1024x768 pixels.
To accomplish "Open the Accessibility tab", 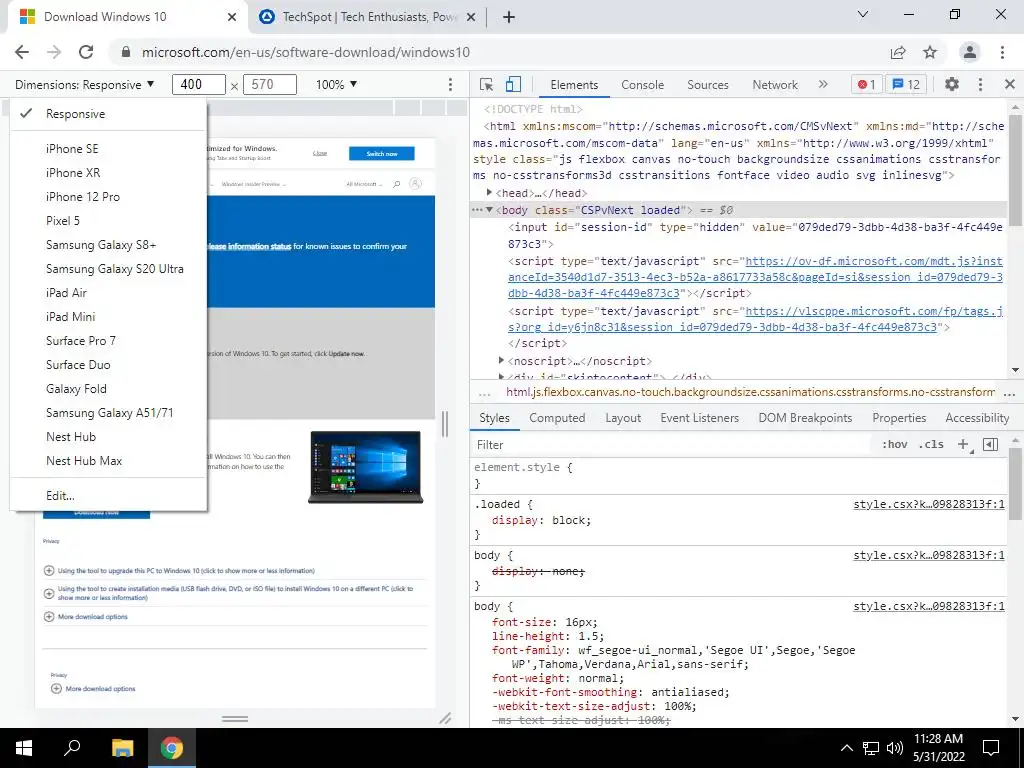I will click(977, 418).
